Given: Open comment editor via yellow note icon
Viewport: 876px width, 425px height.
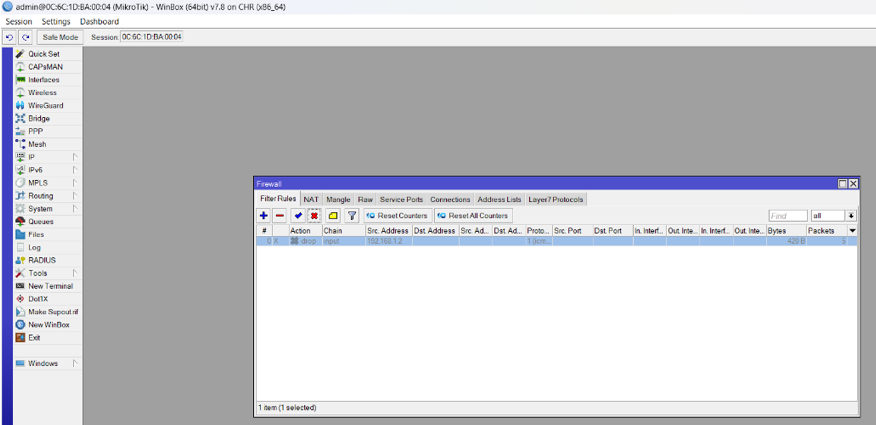Looking at the screenshot, I should point(333,216).
